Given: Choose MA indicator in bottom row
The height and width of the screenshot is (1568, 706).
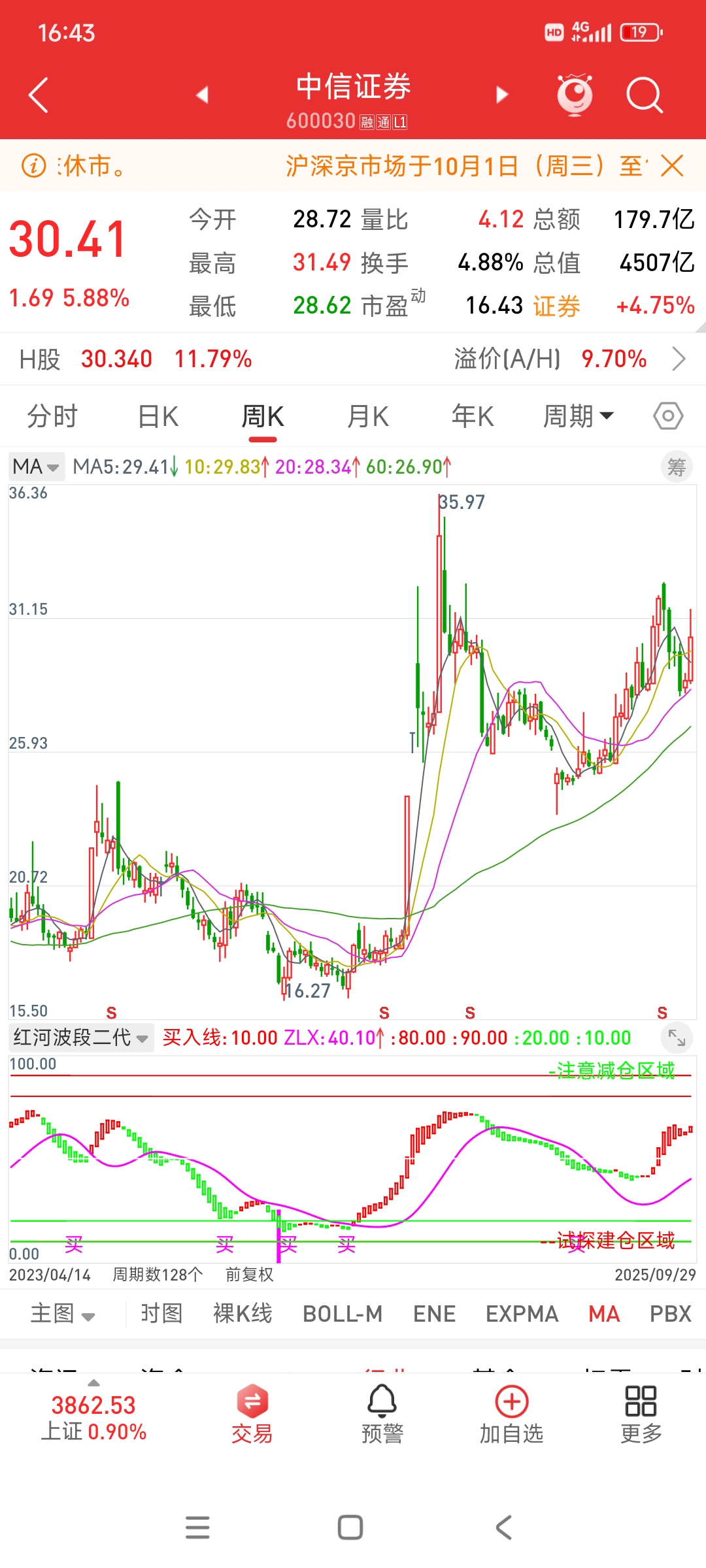Looking at the screenshot, I should click(x=604, y=1313).
